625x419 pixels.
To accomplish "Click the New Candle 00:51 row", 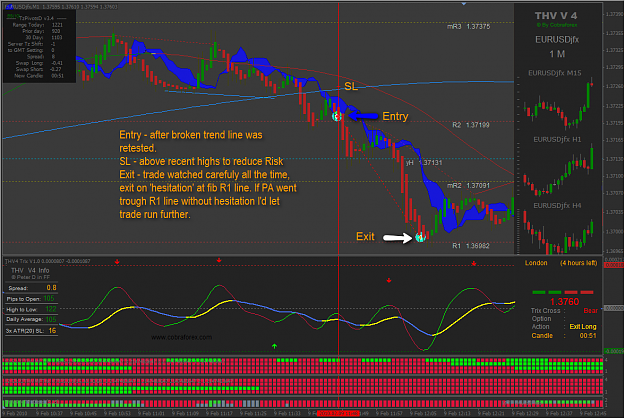I will (x=39, y=76).
